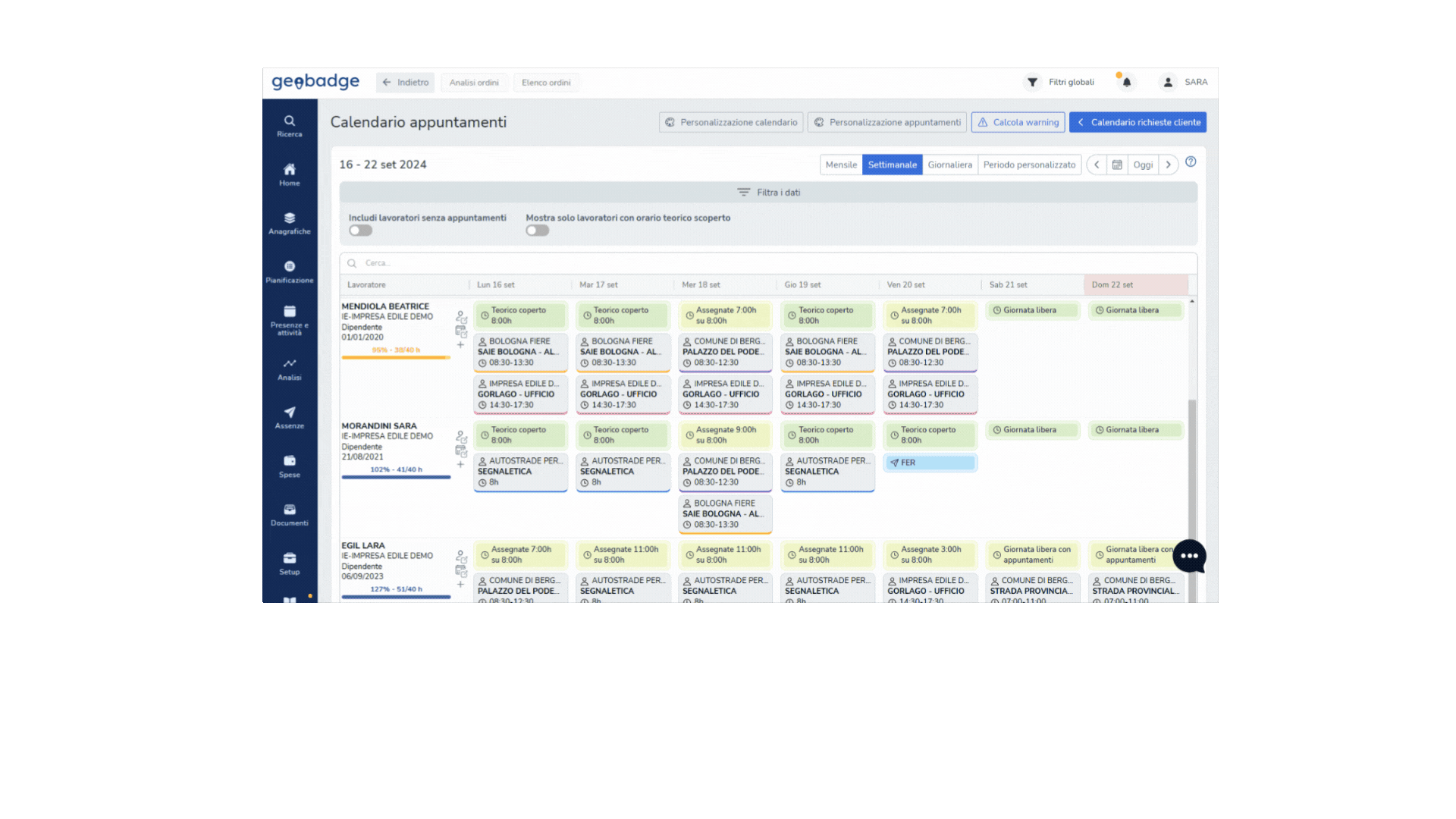Open Personalizzazione calendario
Image resolution: width=1456 pixels, height=819 pixels.
[731, 122]
